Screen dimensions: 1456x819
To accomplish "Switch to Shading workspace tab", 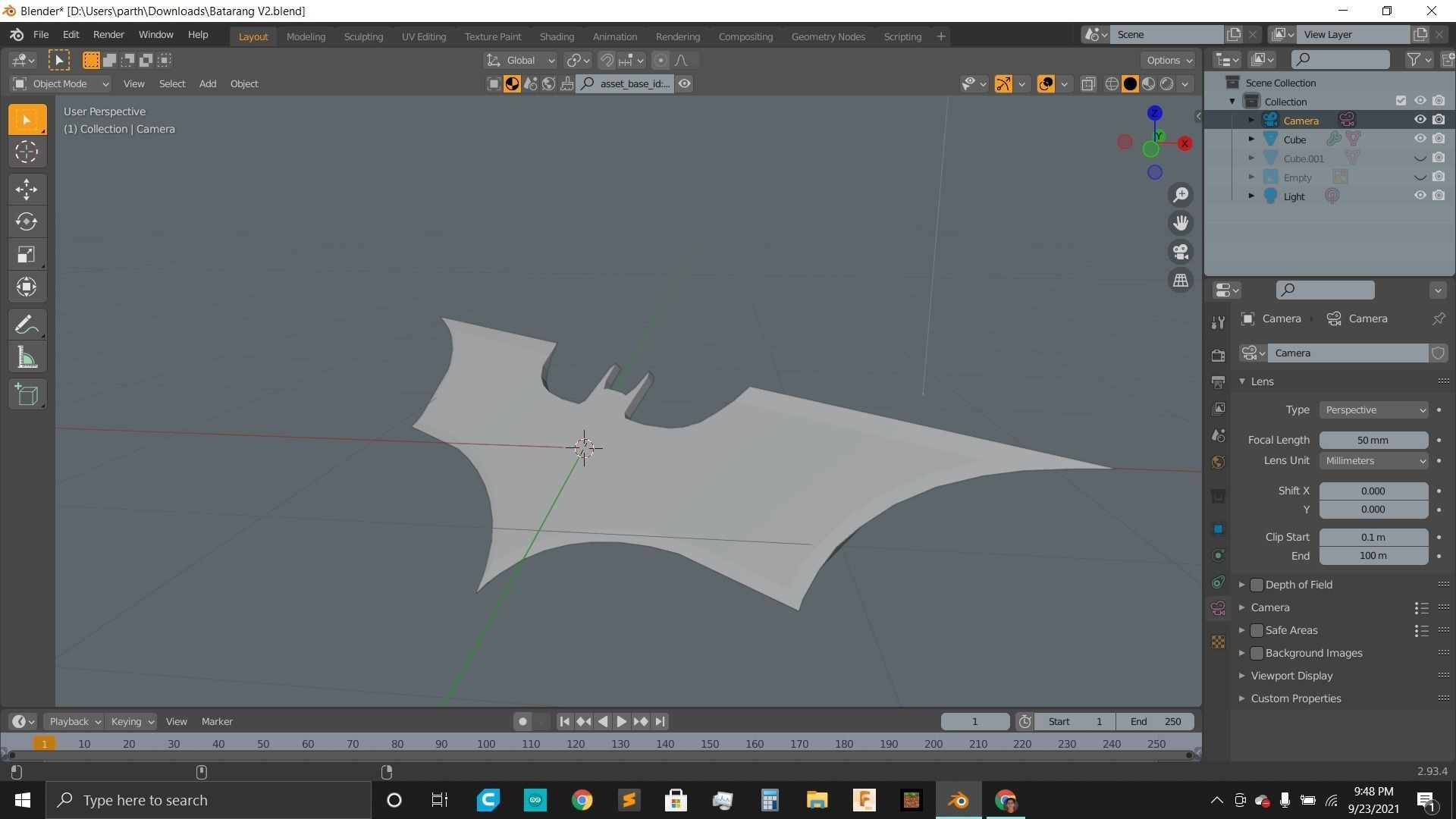I will (x=557, y=36).
